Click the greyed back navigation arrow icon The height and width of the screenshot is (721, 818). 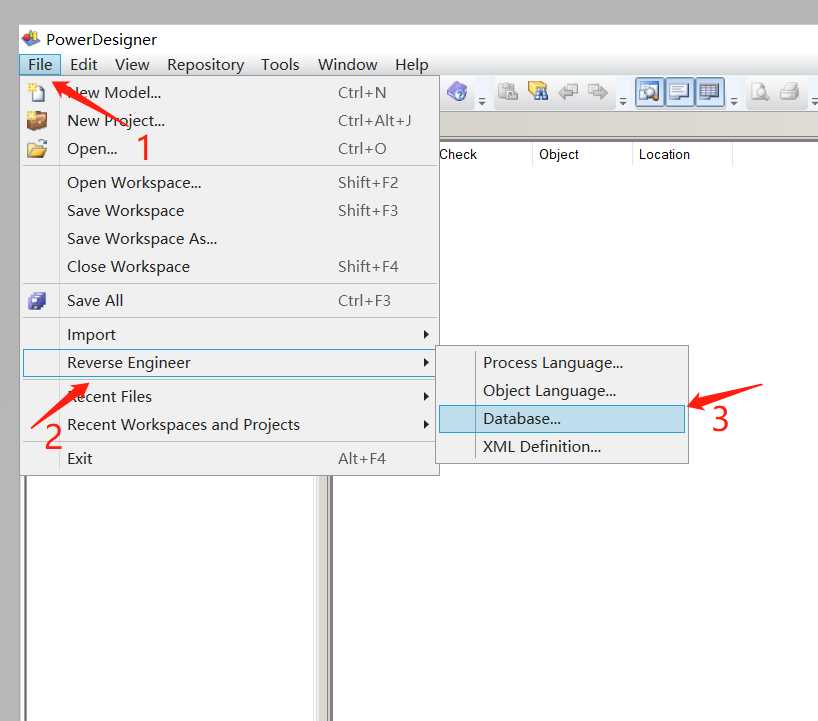click(568, 92)
